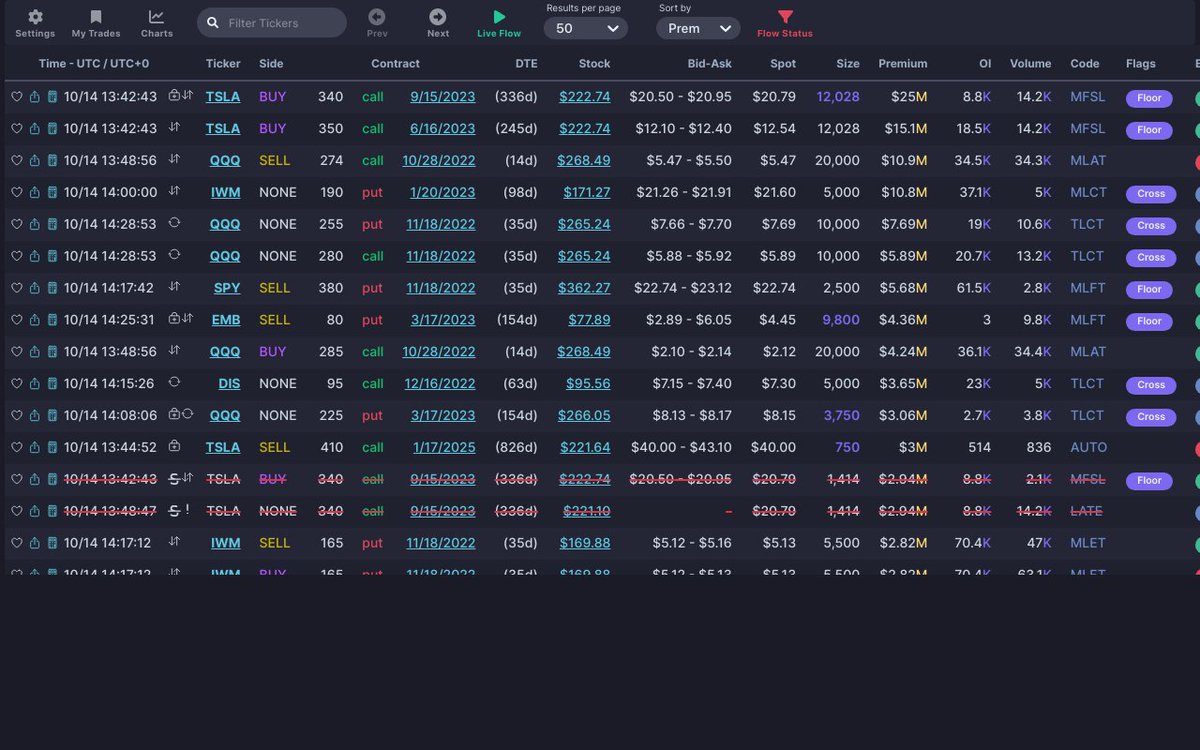Screen dimensions: 1200x750
Task: Share the IWM 190 put trade
Action: pyautogui.click(x=35, y=193)
